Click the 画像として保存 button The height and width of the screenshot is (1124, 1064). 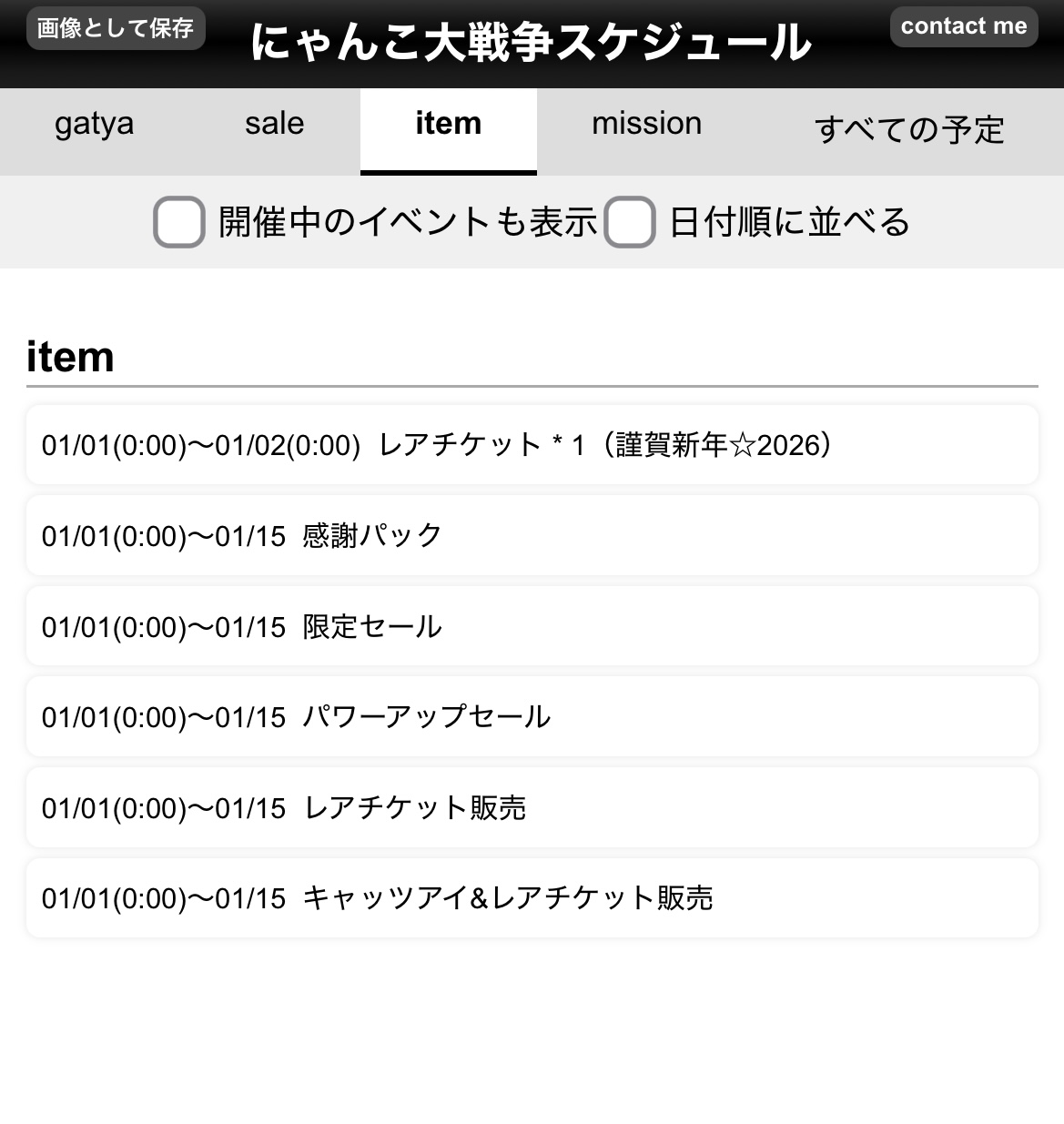(116, 28)
